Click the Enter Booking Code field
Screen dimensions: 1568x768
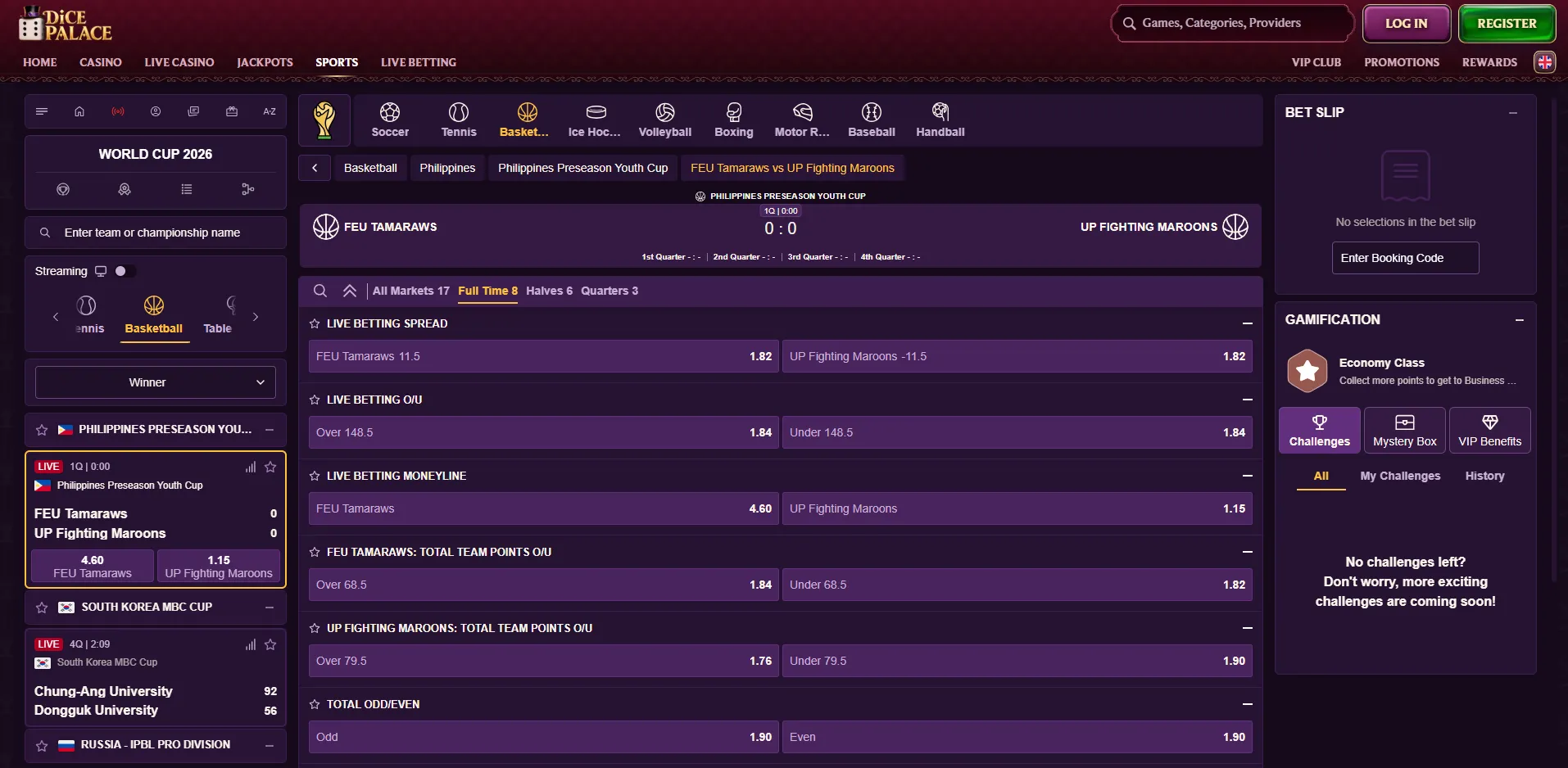tap(1406, 258)
